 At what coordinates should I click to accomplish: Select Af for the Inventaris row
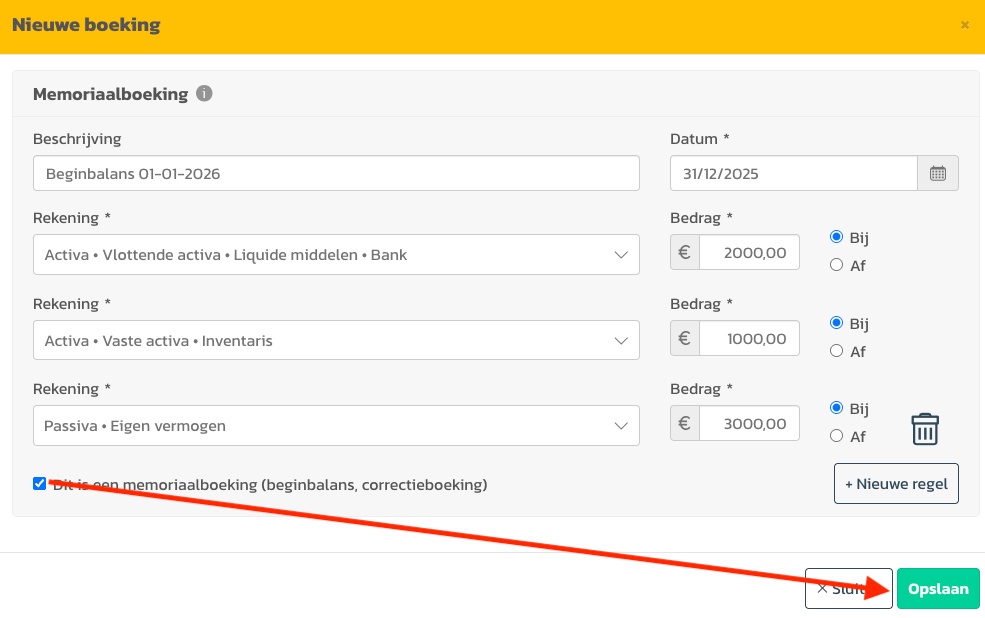(837, 351)
